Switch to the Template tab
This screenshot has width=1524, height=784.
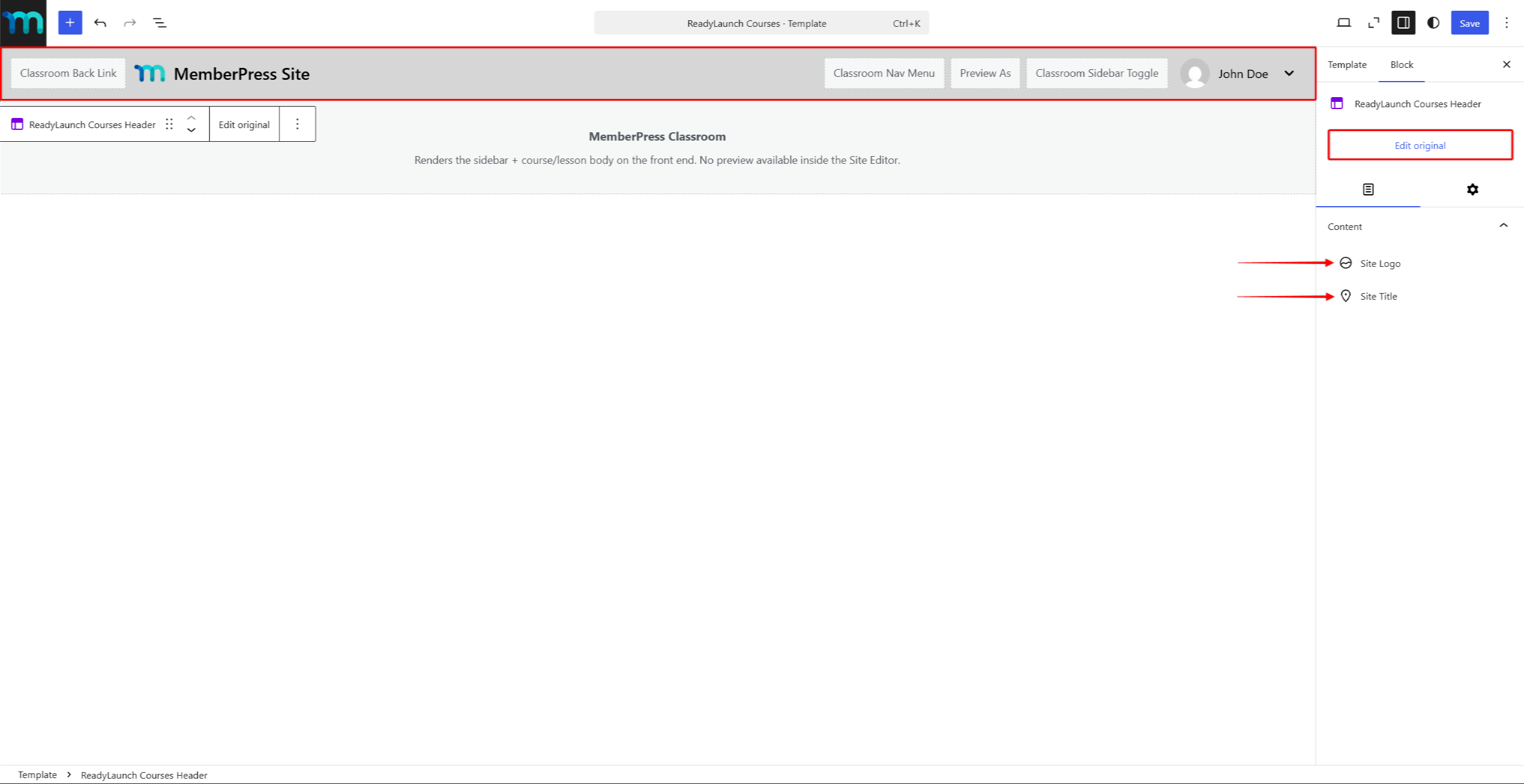tap(1347, 64)
